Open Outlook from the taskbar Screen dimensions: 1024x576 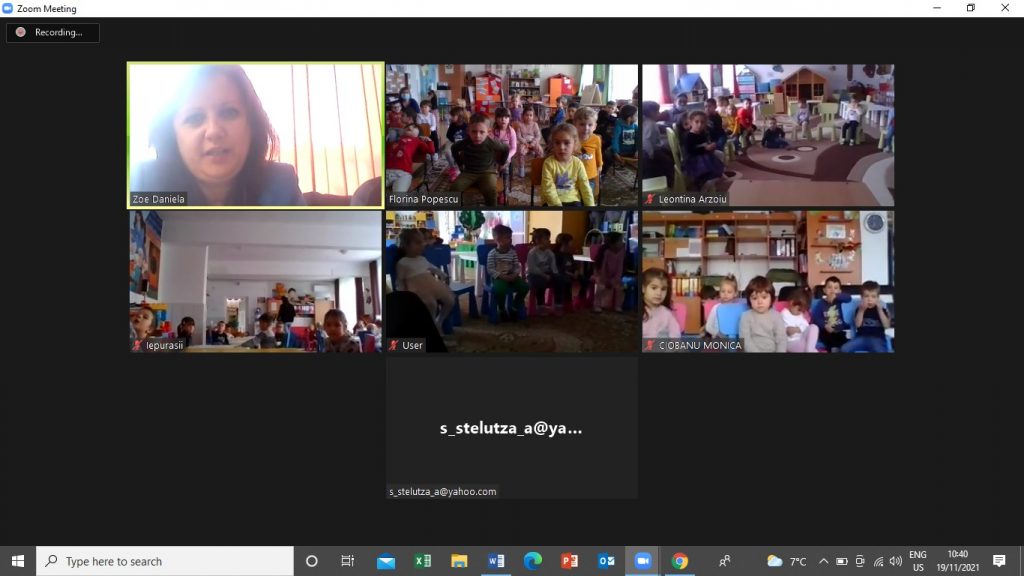[x=606, y=561]
